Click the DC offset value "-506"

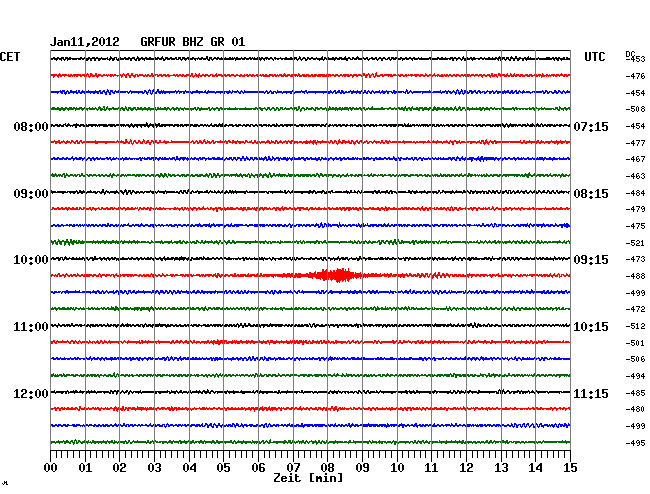click(635, 359)
